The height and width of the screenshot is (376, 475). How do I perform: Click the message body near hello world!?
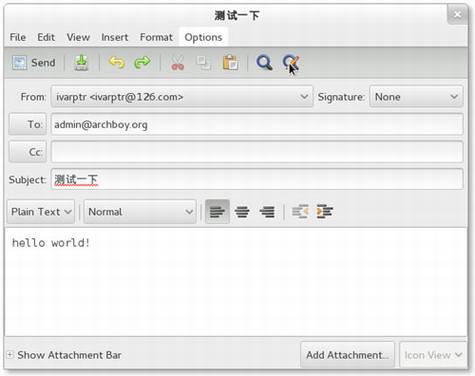(236, 282)
